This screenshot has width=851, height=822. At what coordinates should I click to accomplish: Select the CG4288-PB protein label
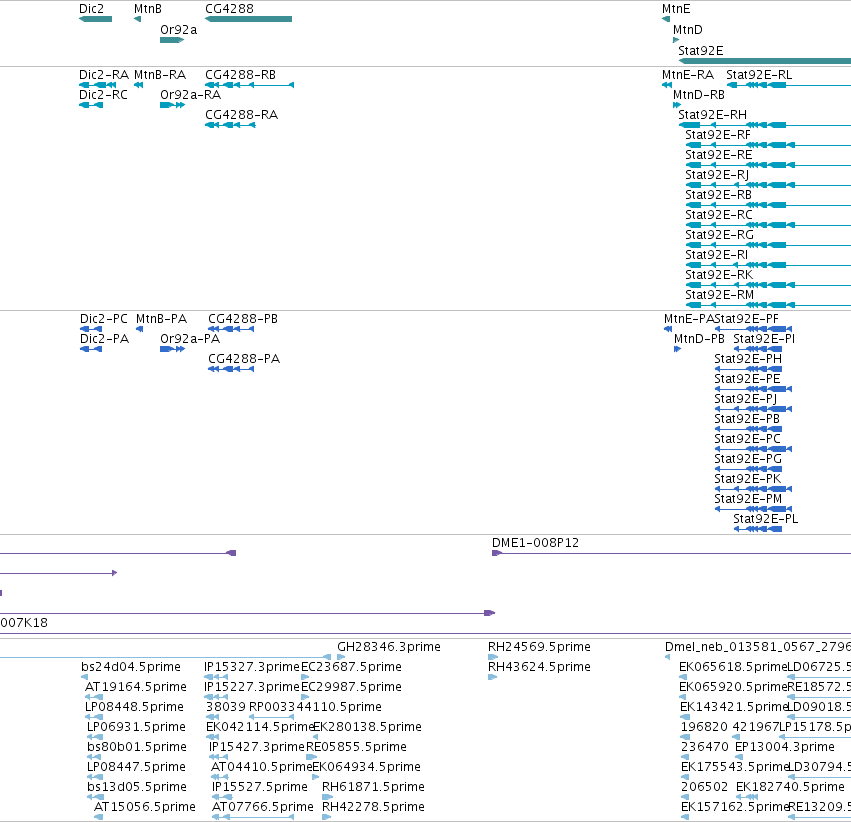pos(243,319)
